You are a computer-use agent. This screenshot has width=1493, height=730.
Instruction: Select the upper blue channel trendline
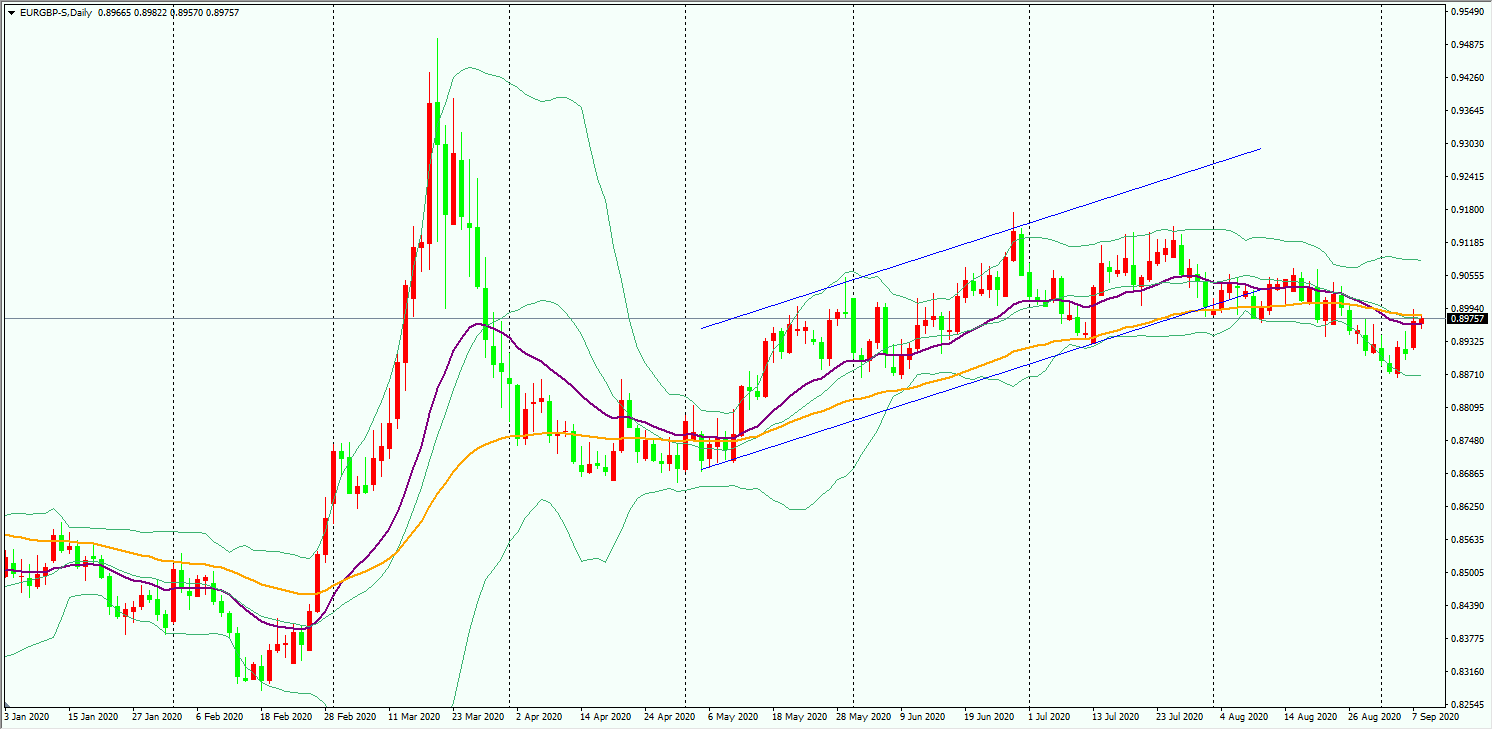tap(980, 238)
